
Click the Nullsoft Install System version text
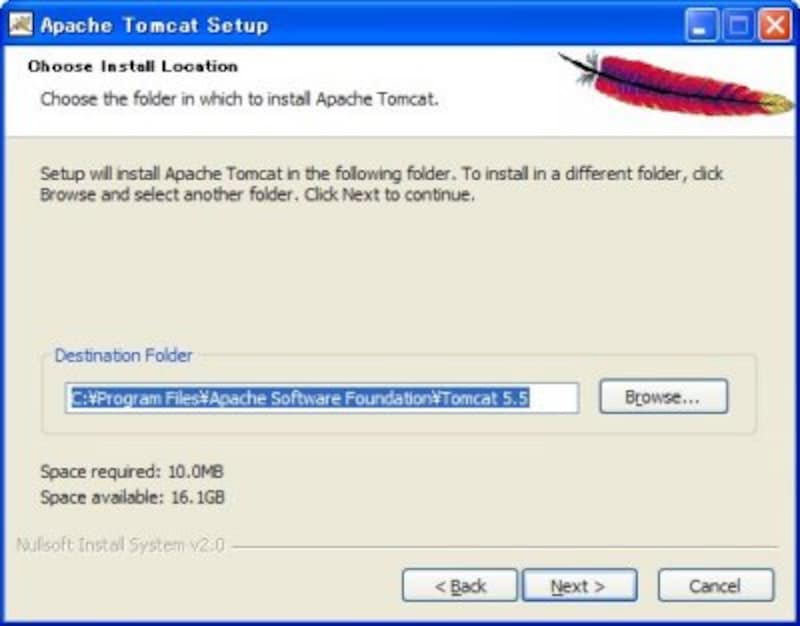tap(120, 545)
